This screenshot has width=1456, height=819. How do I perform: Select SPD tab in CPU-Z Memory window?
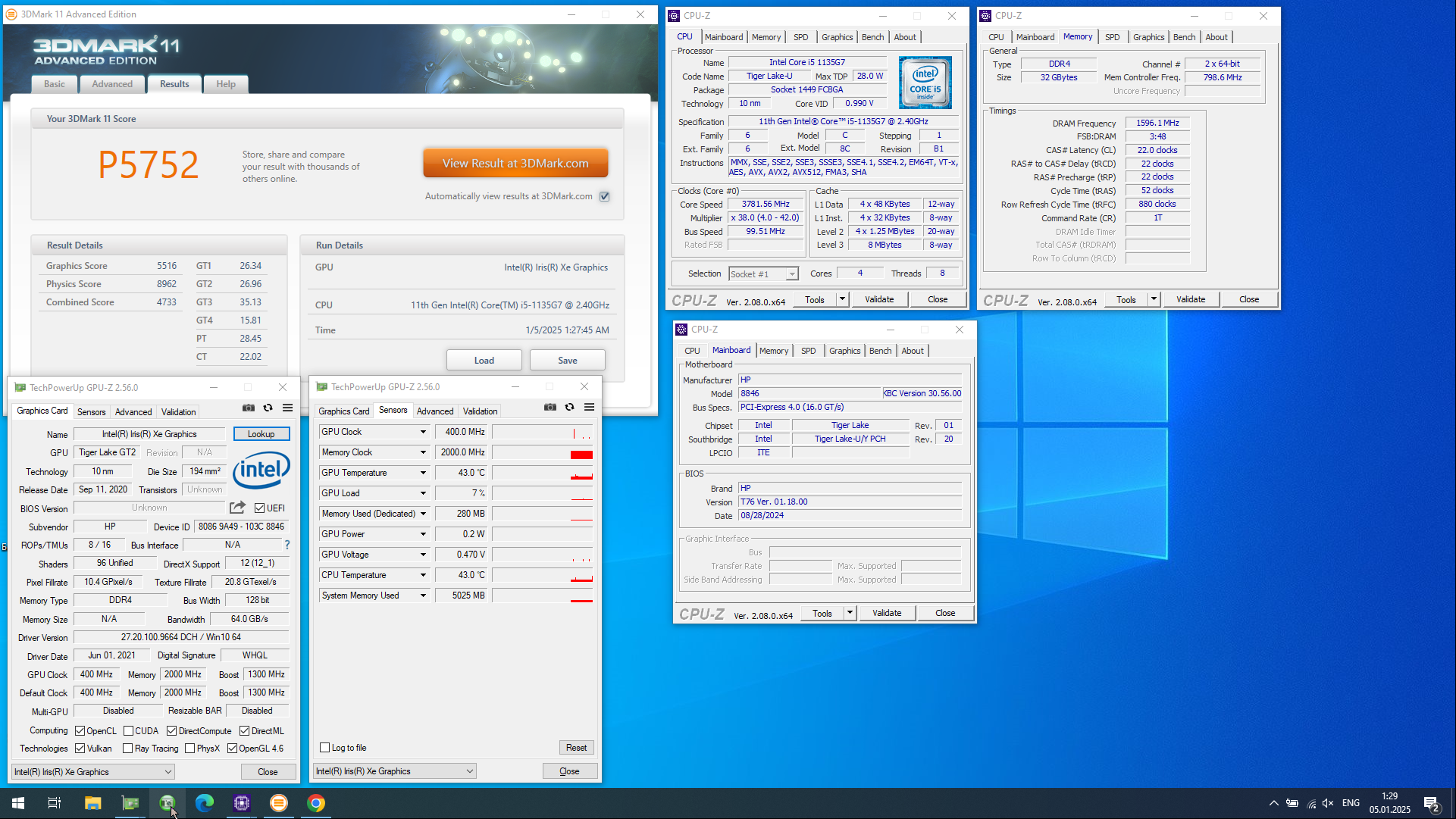[x=1112, y=37]
